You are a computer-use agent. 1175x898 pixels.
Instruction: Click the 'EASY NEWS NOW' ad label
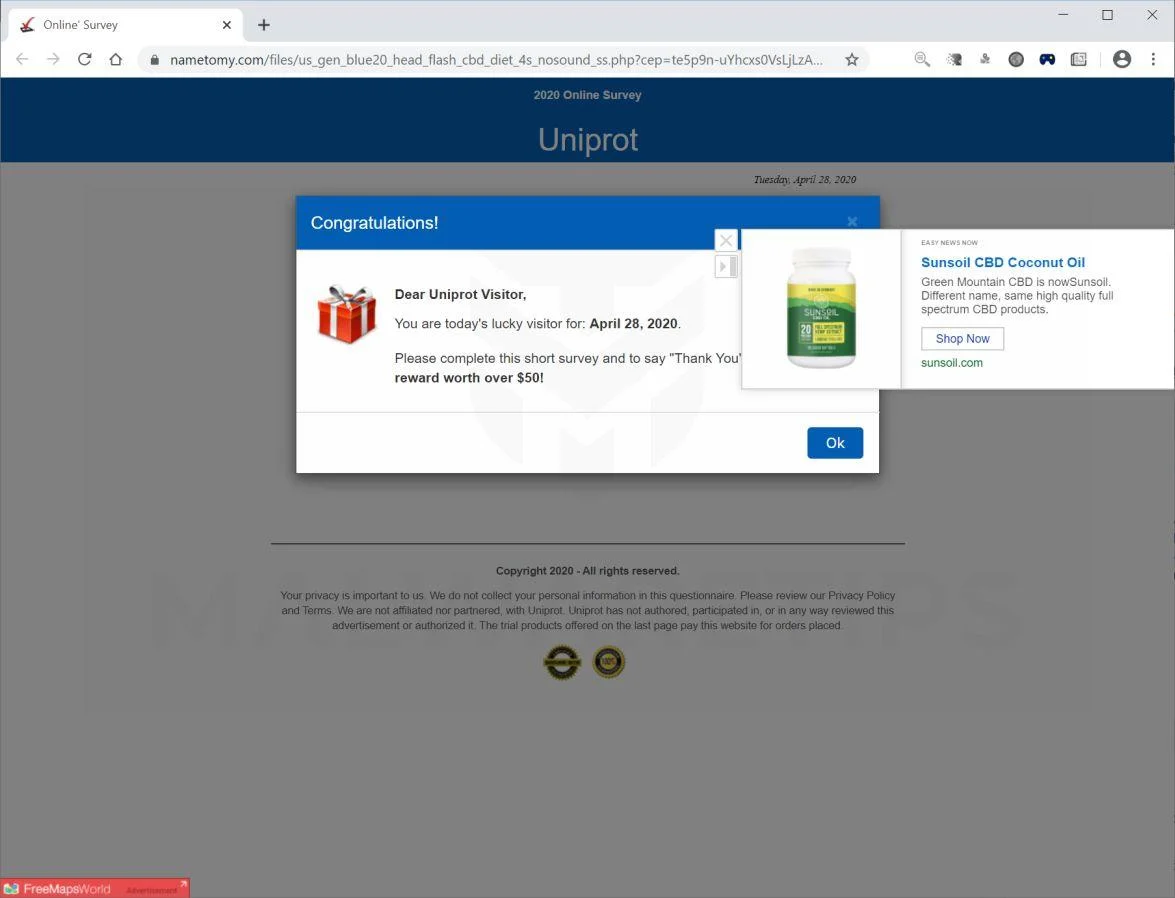(x=949, y=243)
